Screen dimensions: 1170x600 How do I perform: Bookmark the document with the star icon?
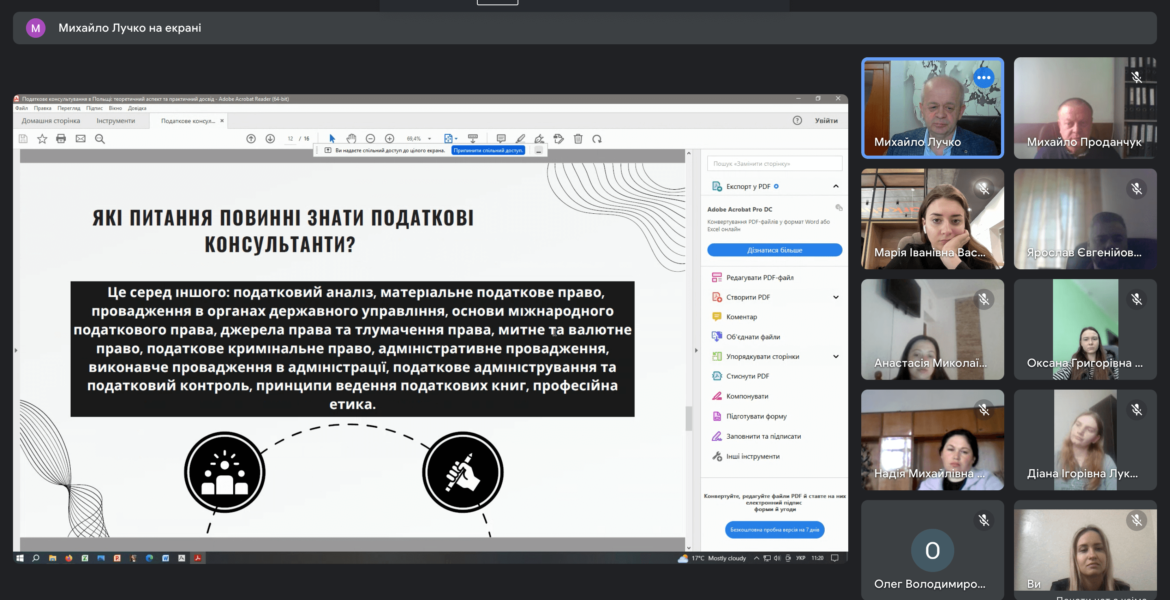point(42,139)
